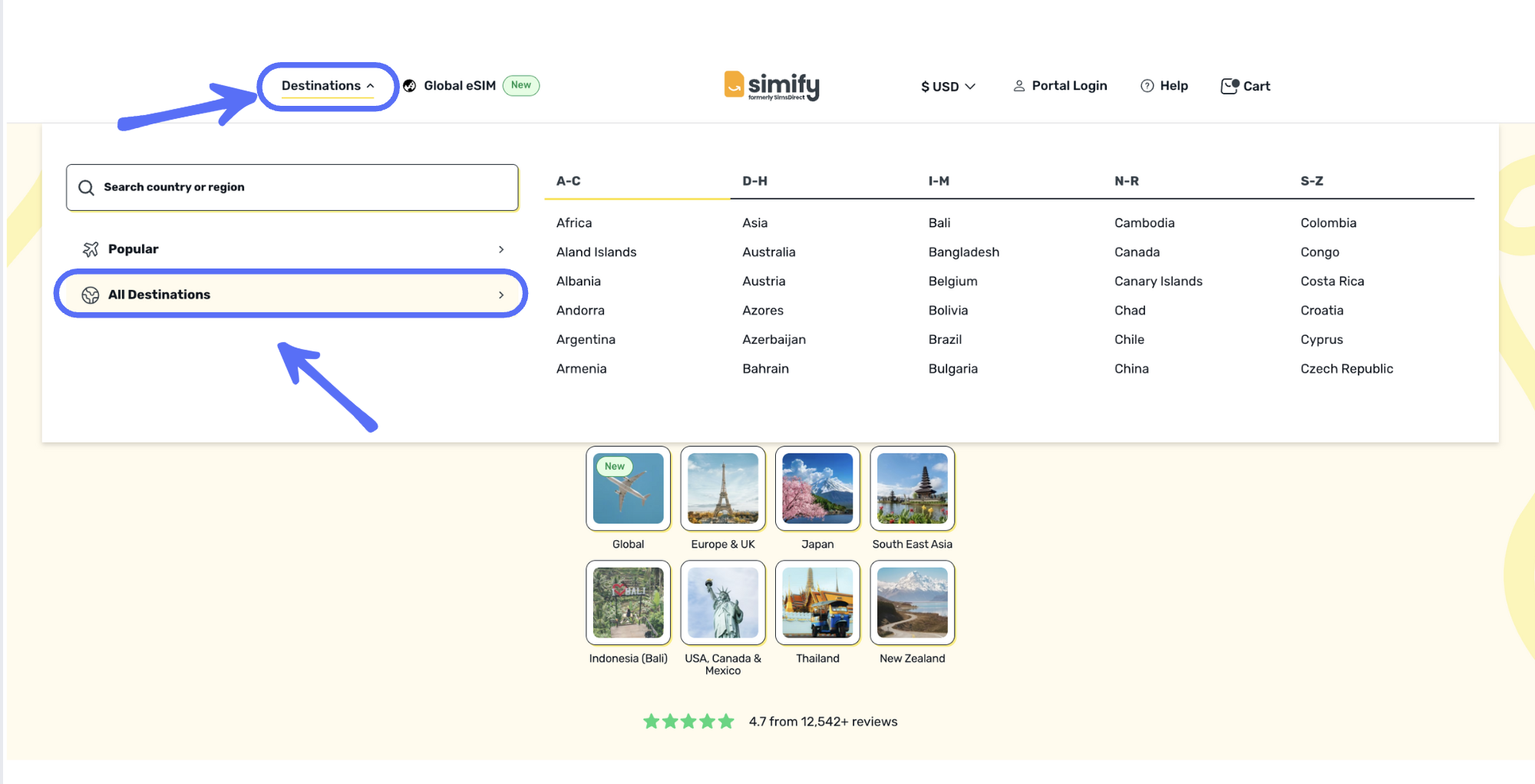Click the five-star reviews rating

(x=688, y=722)
